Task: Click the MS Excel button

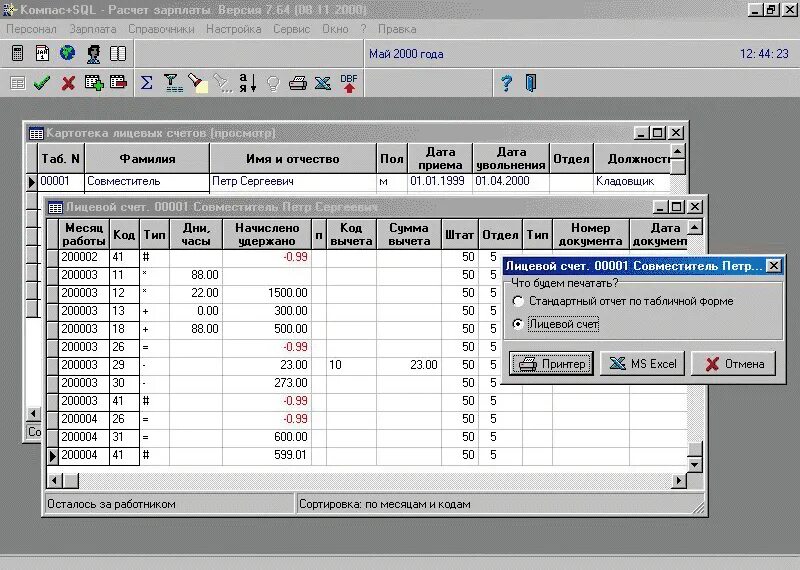Action: [642, 364]
